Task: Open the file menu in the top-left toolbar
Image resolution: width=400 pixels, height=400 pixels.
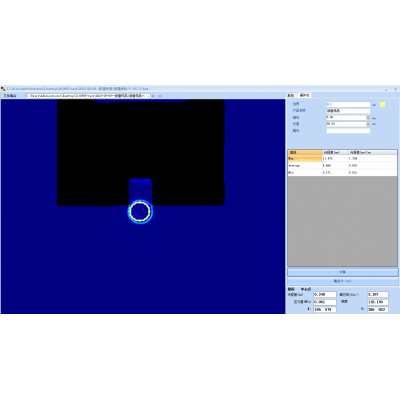Action: (10, 96)
